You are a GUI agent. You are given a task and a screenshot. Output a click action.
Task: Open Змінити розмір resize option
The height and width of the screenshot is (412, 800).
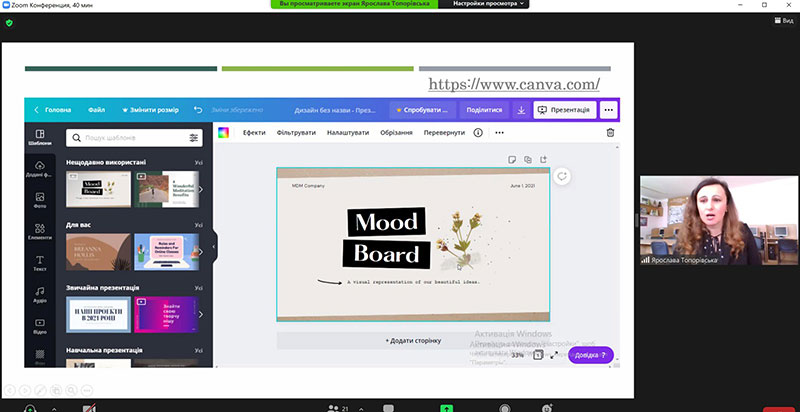[x=150, y=110]
